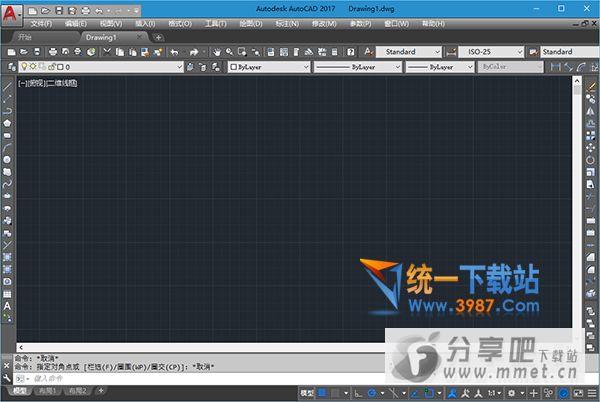Click the Cut scissors icon
The width and height of the screenshot is (600, 402).
(107, 52)
